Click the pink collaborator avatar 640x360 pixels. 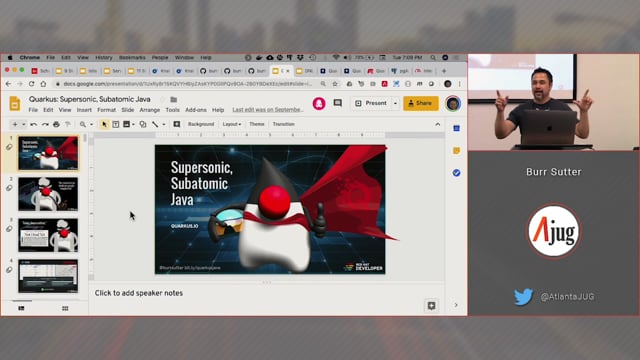[x=319, y=103]
